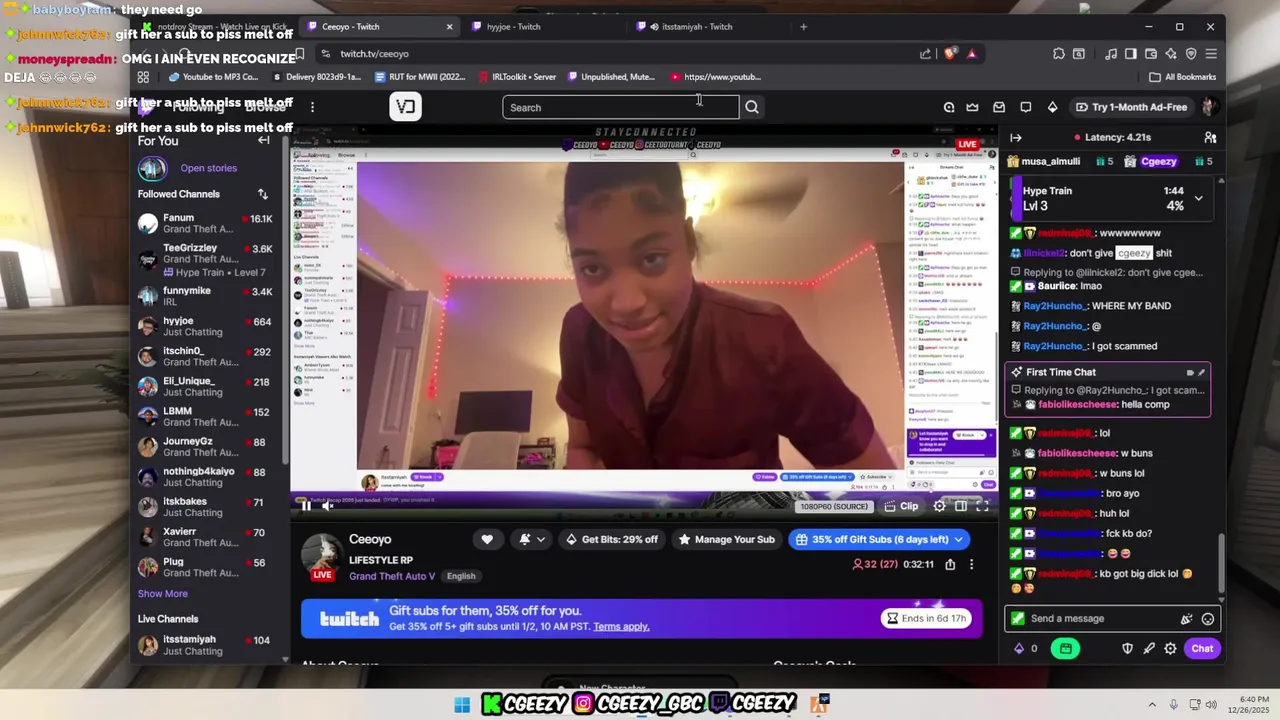The width and height of the screenshot is (1280, 720).
Task: Open video player settings gear
Action: coord(939,506)
